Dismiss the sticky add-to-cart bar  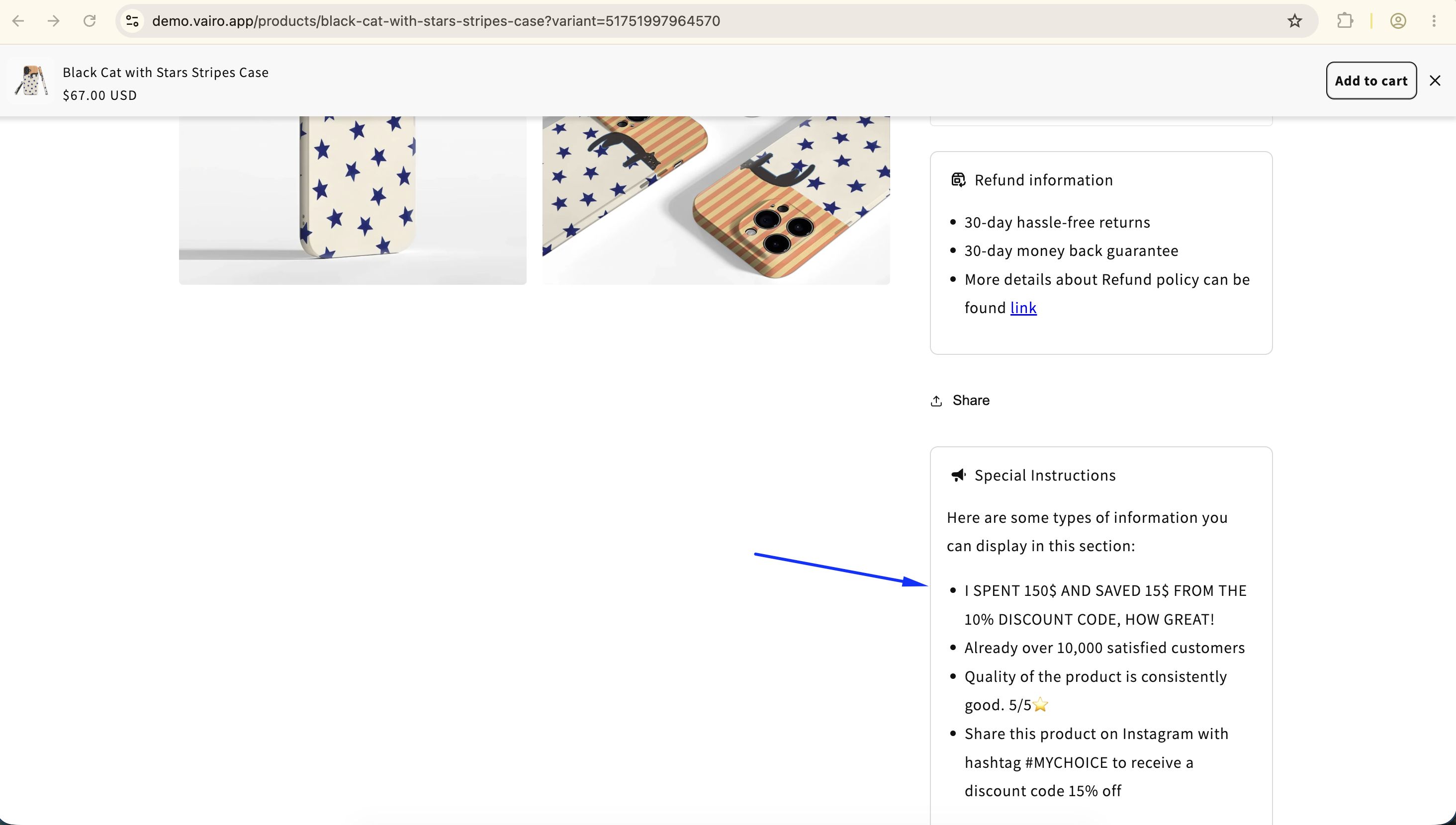click(x=1435, y=81)
